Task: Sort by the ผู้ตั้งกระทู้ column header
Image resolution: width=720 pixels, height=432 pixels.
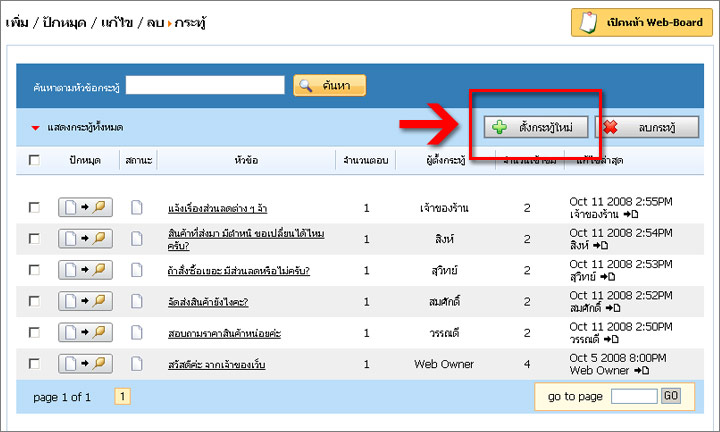Action: [443, 160]
